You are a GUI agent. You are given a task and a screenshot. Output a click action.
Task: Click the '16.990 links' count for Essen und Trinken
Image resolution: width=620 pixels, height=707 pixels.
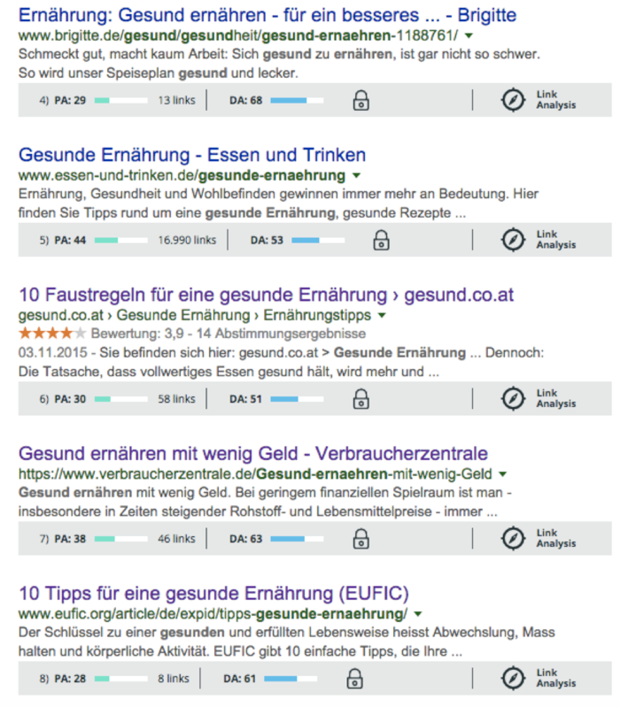pyautogui.click(x=187, y=240)
